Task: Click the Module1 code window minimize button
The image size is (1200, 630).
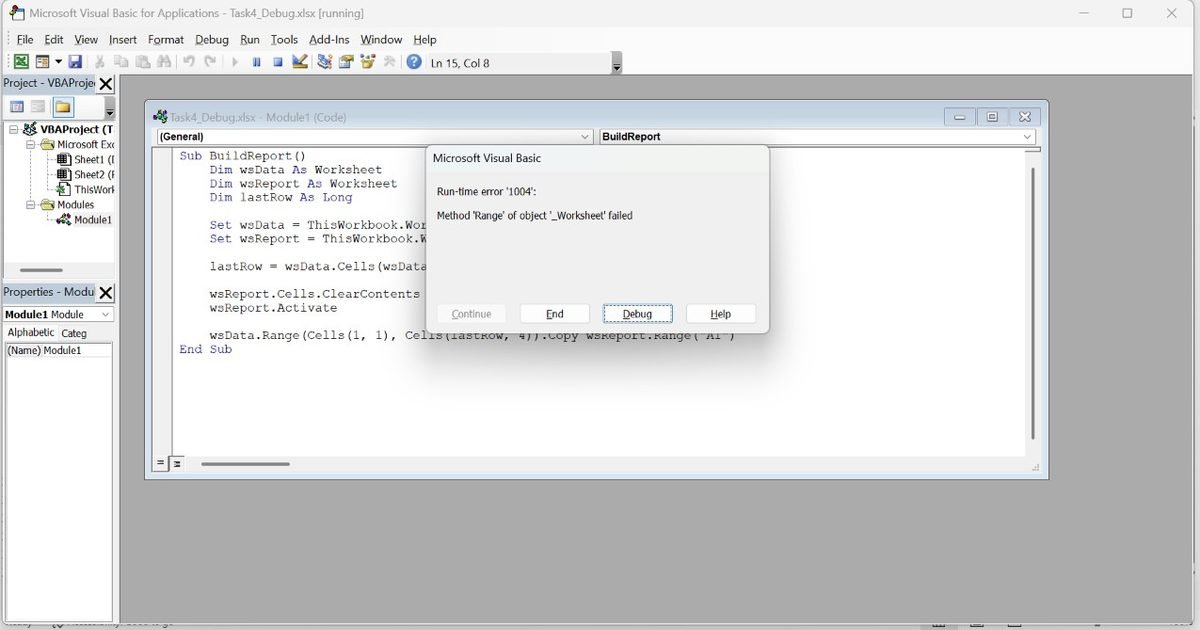Action: tap(960, 117)
